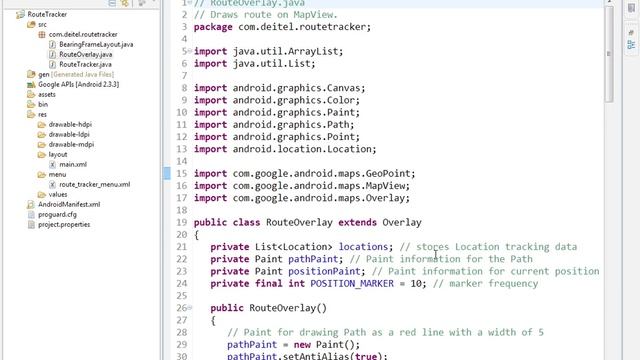
Task: Open the minimized Outline view icon
Action: pyautogui.click(x=631, y=45)
